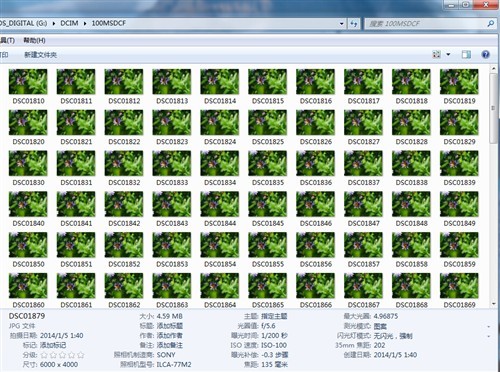
Task: Open the view options dropdown arrow
Action: pos(448,54)
